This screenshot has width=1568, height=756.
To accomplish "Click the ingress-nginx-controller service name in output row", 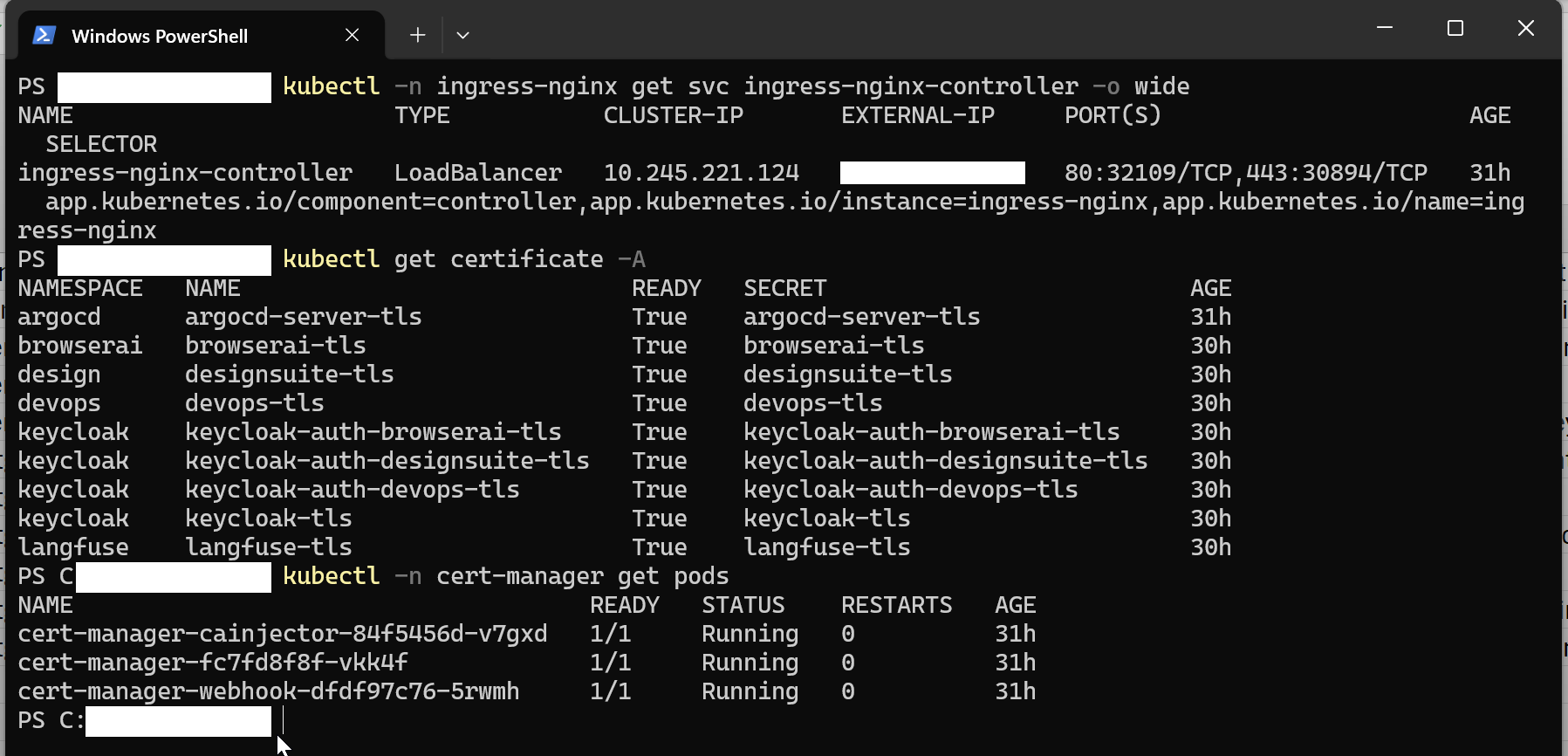I will (x=185, y=173).
